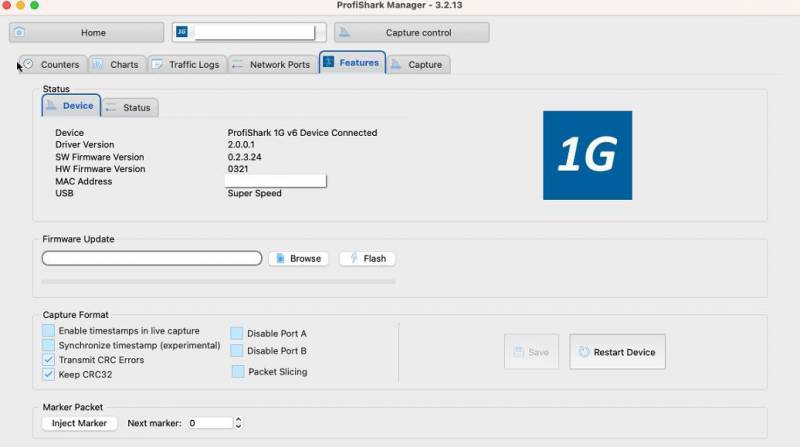The image size is (800, 447).
Task: Click the Restart Device button
Action: pyautogui.click(x=617, y=352)
